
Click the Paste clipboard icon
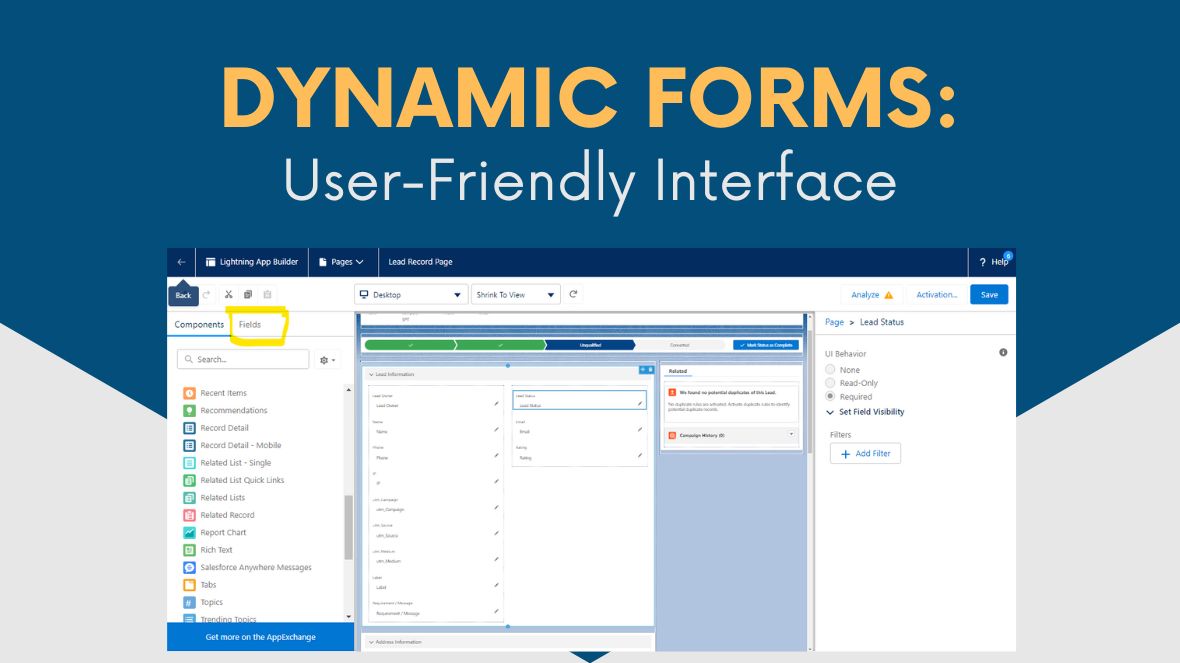click(x=267, y=294)
